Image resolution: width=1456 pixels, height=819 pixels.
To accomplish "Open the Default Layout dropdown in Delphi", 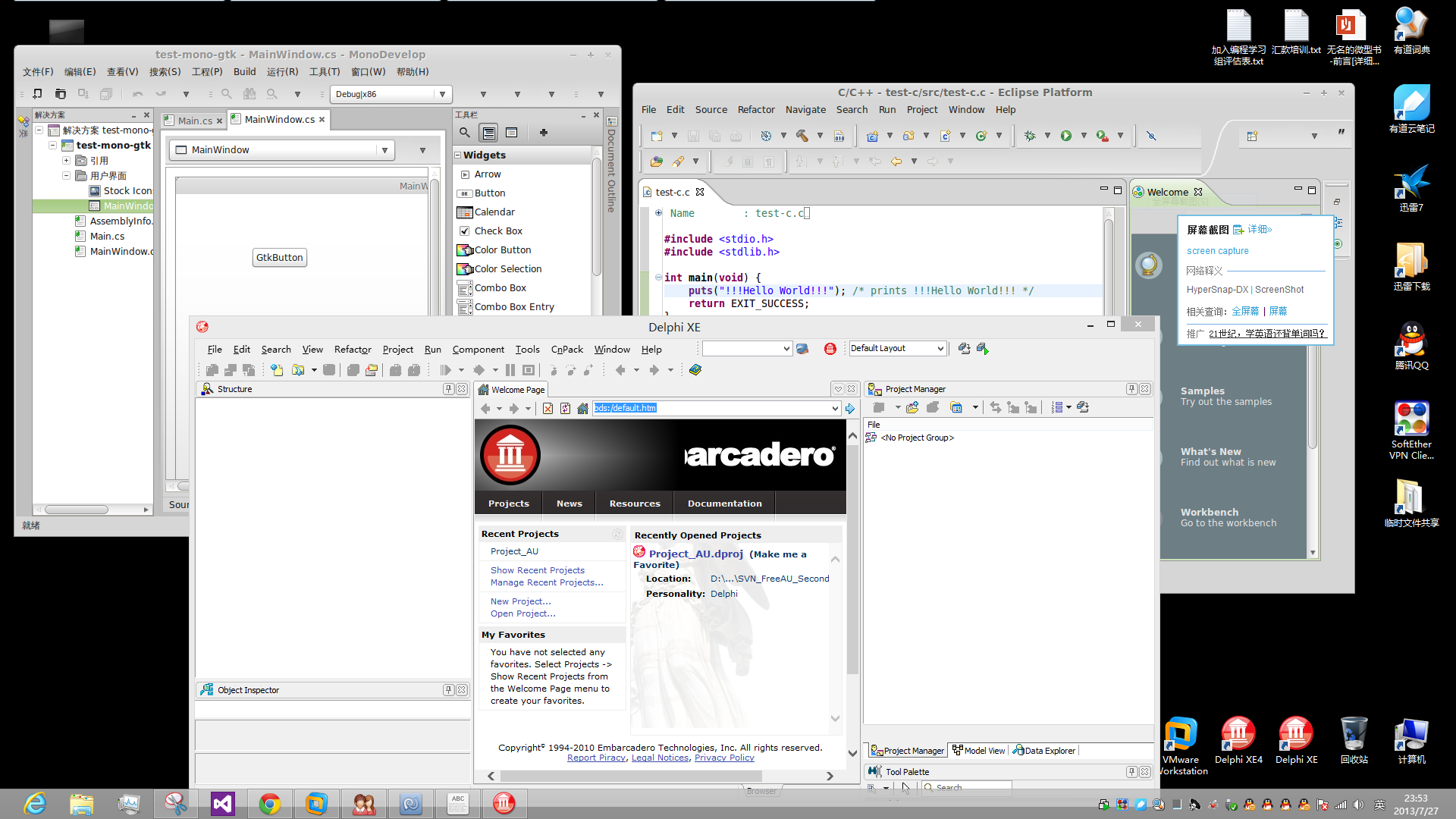I will pos(940,349).
